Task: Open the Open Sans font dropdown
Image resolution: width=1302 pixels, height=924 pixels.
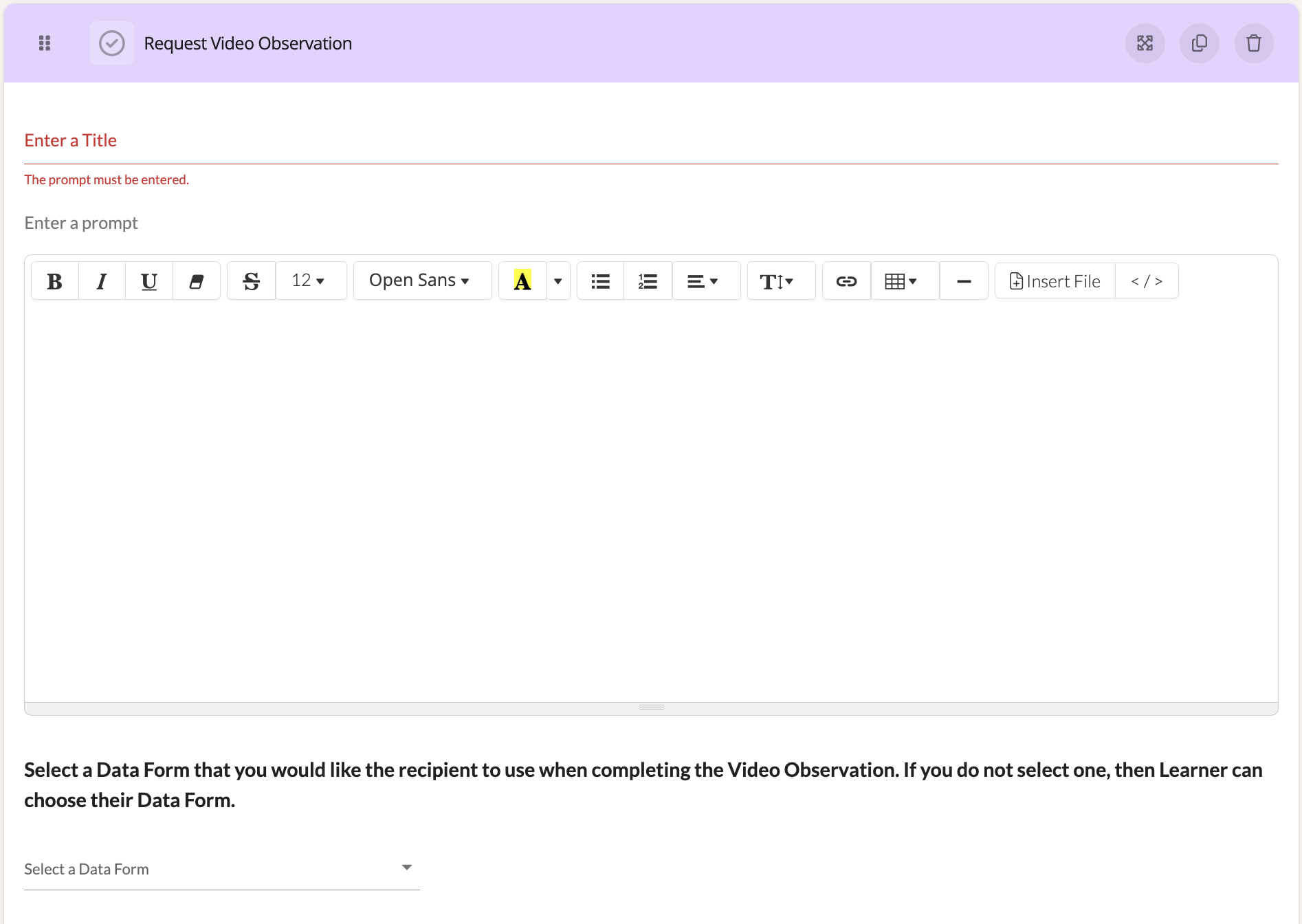Action: [x=419, y=281]
